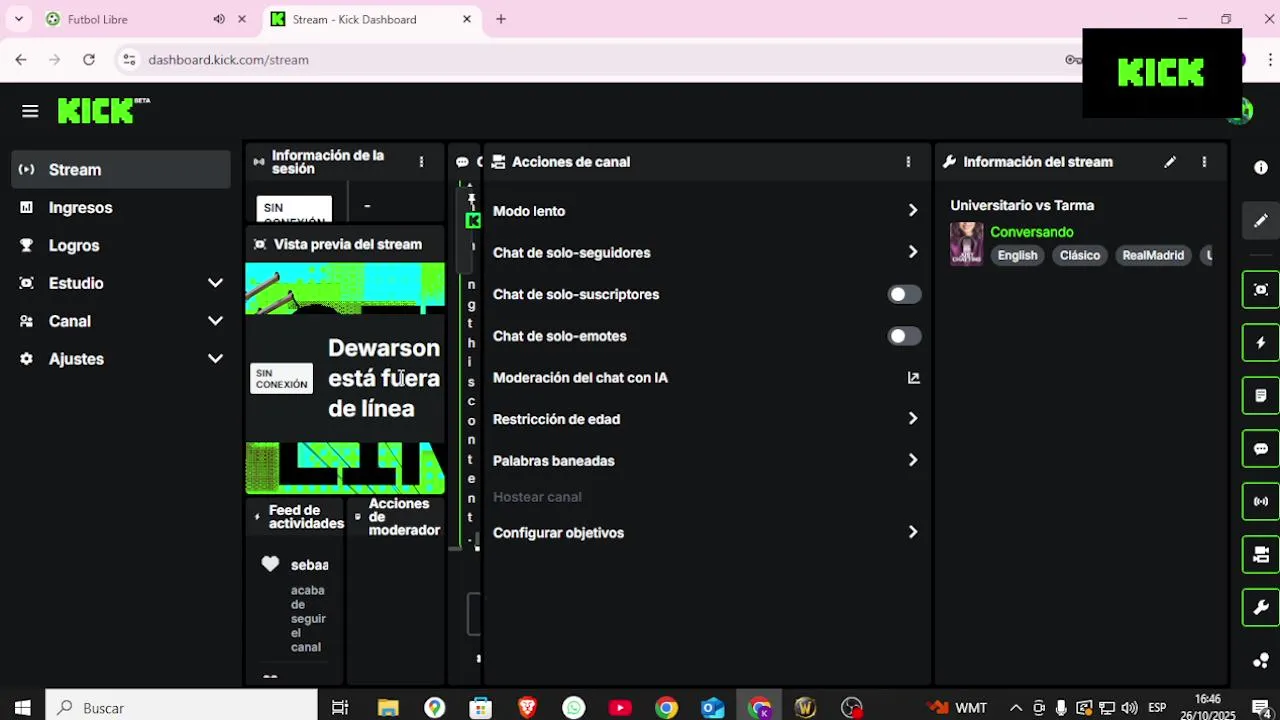Open the Windows notification center
Screen dimensions: 1280x720
point(1263,708)
